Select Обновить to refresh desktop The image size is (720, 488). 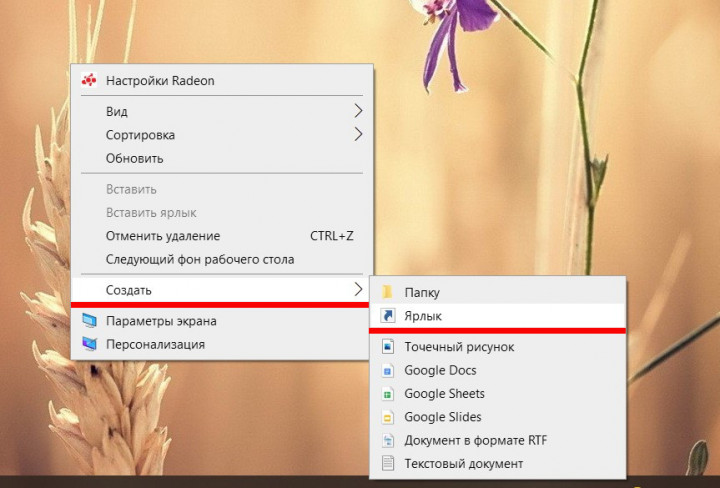[135, 158]
